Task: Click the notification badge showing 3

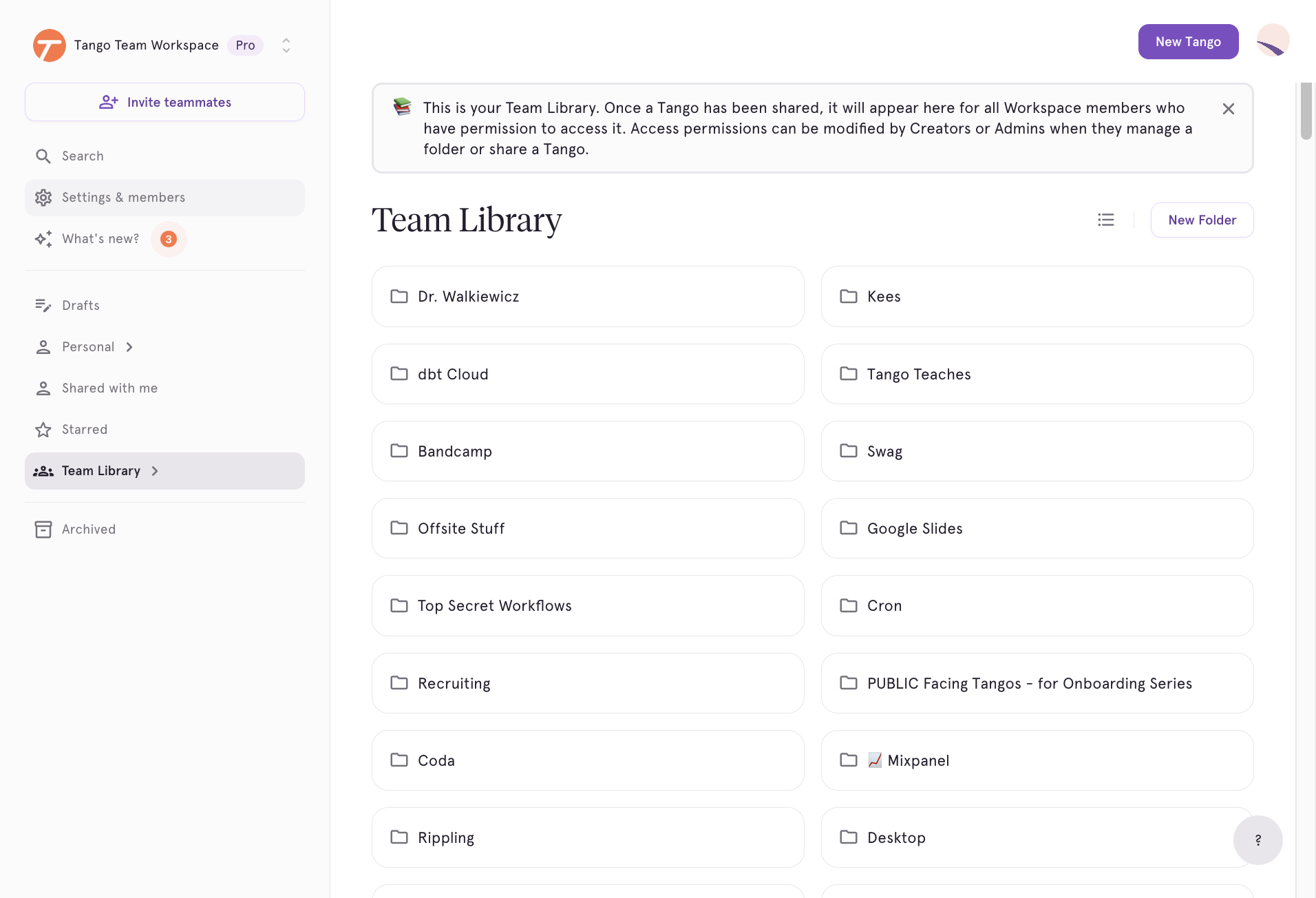Action: (x=169, y=239)
